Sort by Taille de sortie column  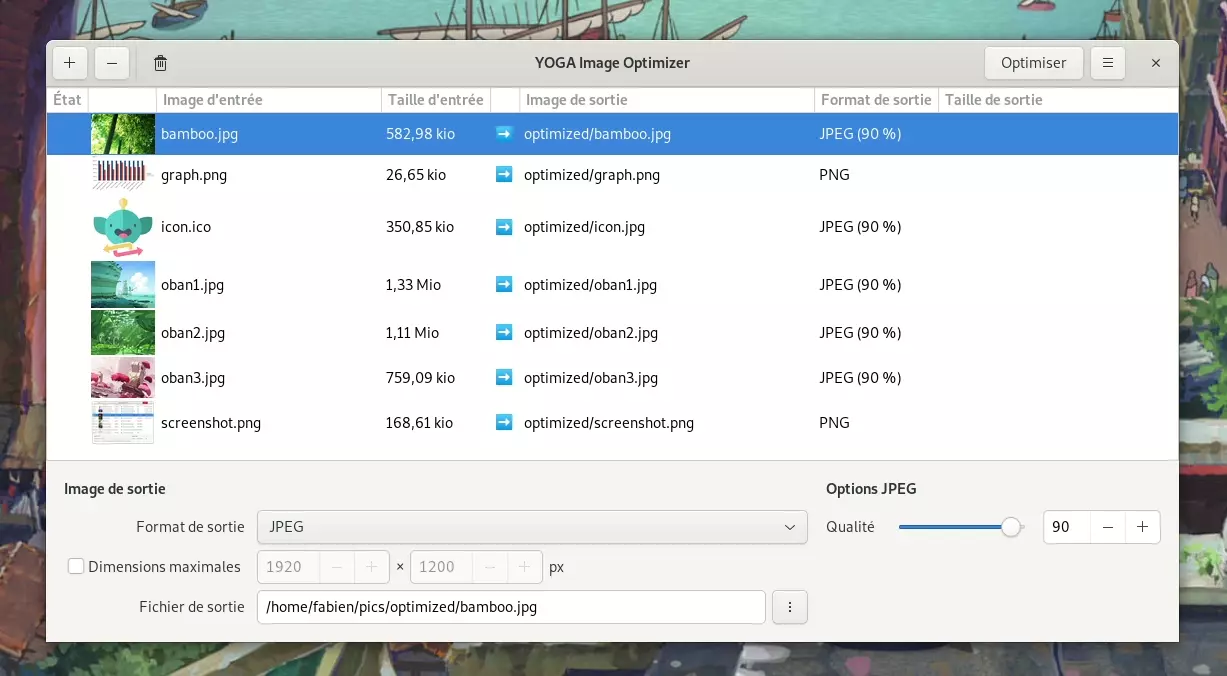pyautogui.click(x=1058, y=100)
